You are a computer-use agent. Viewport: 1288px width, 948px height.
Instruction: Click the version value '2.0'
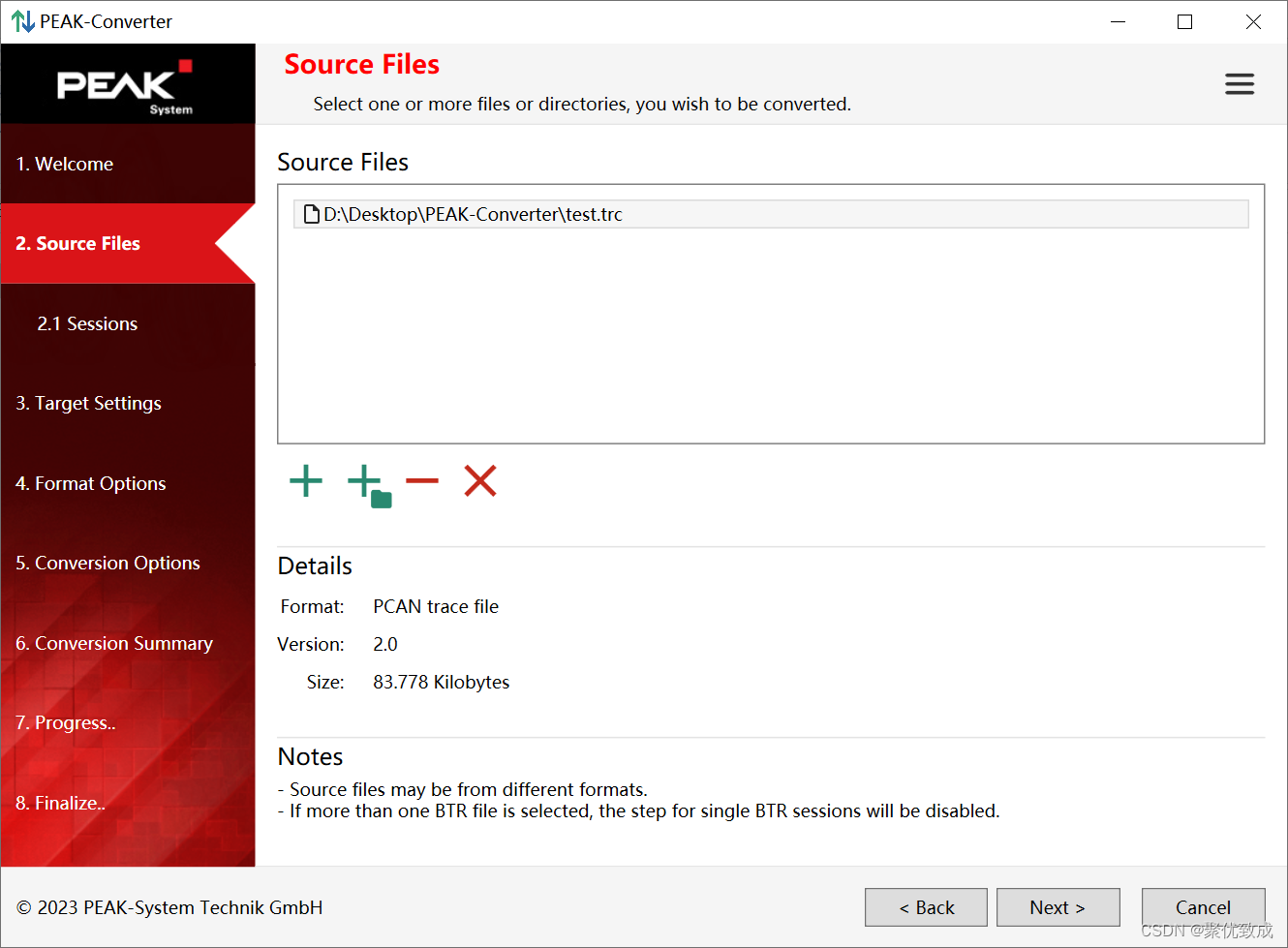(x=385, y=644)
